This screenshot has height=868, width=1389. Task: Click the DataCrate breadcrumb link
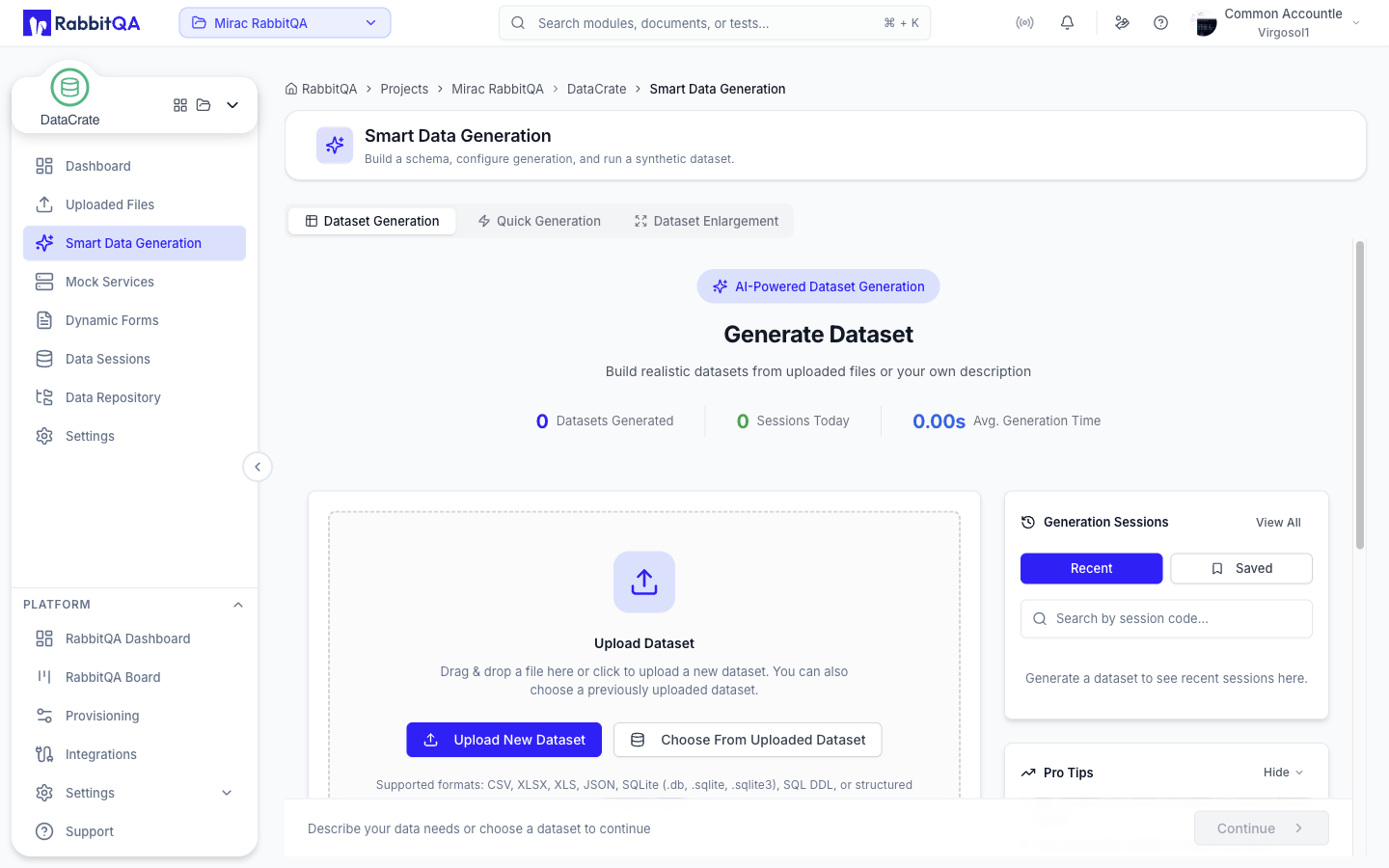coord(596,89)
